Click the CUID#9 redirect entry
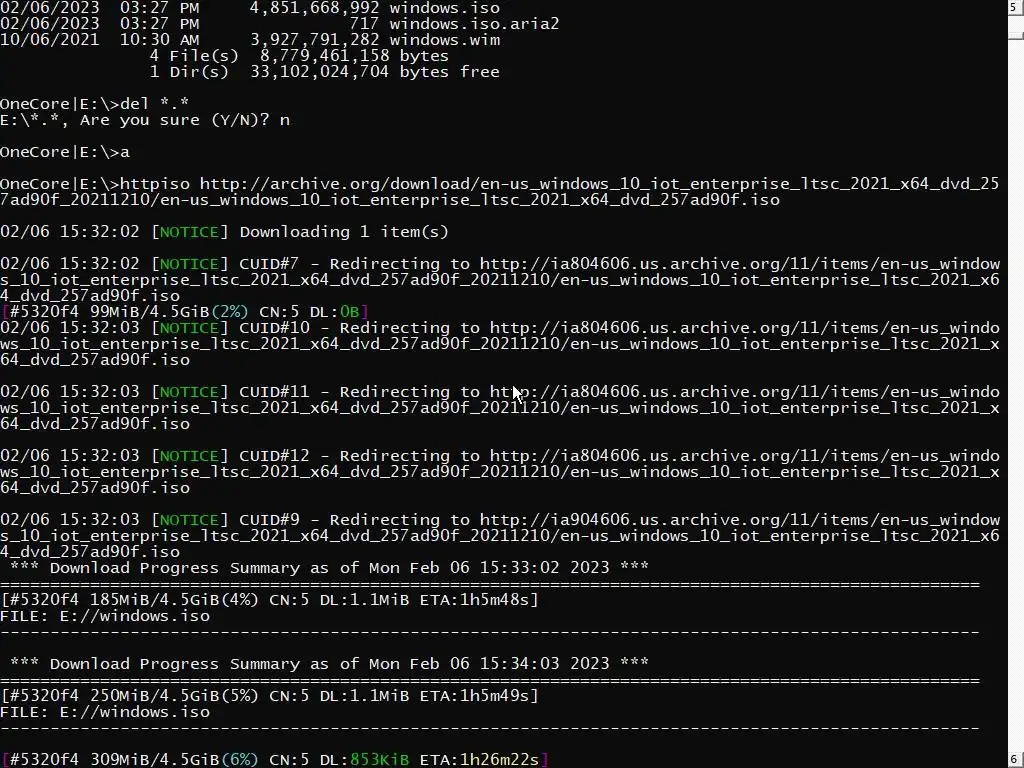 point(500,536)
